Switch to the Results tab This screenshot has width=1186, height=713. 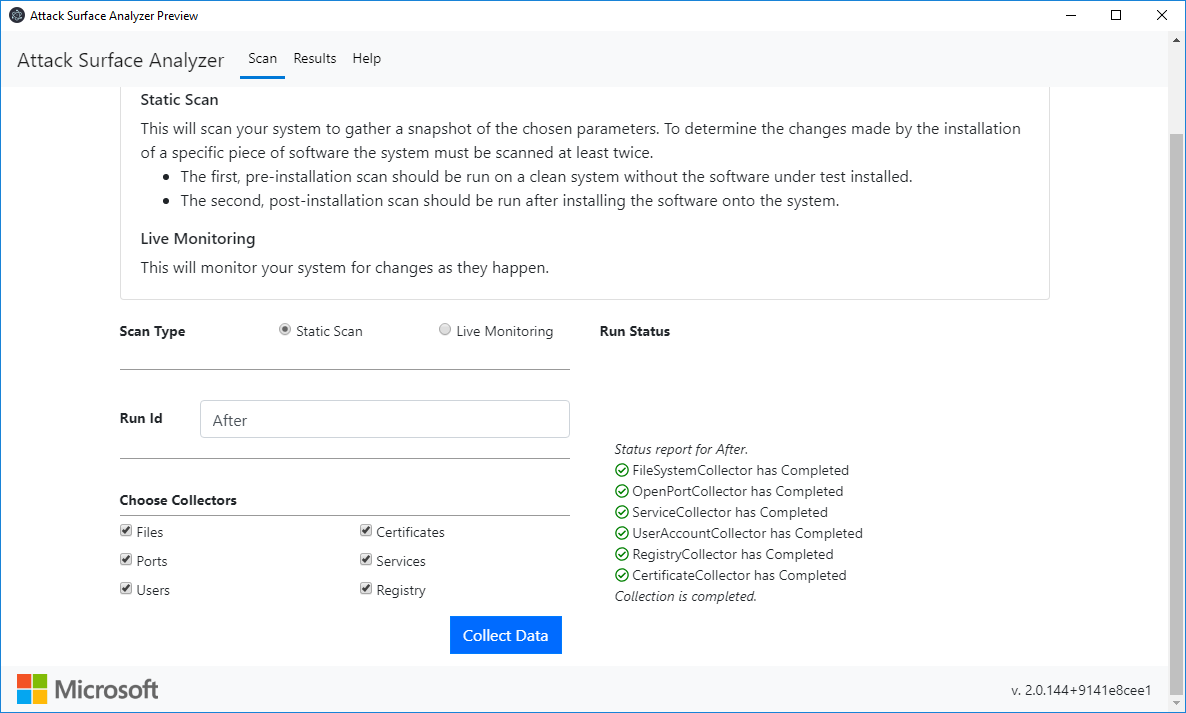tap(315, 59)
